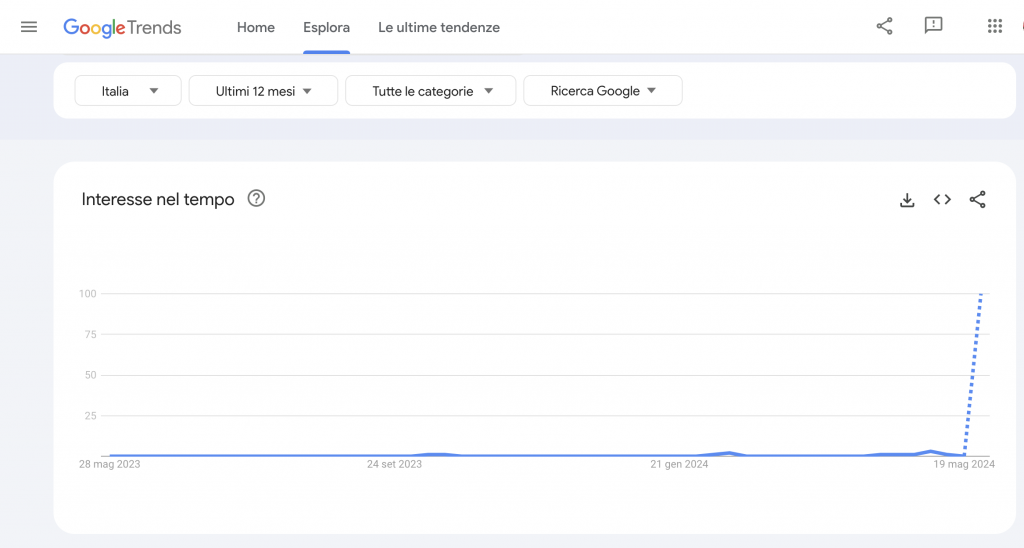Share this page using the top share icon

coord(884,26)
